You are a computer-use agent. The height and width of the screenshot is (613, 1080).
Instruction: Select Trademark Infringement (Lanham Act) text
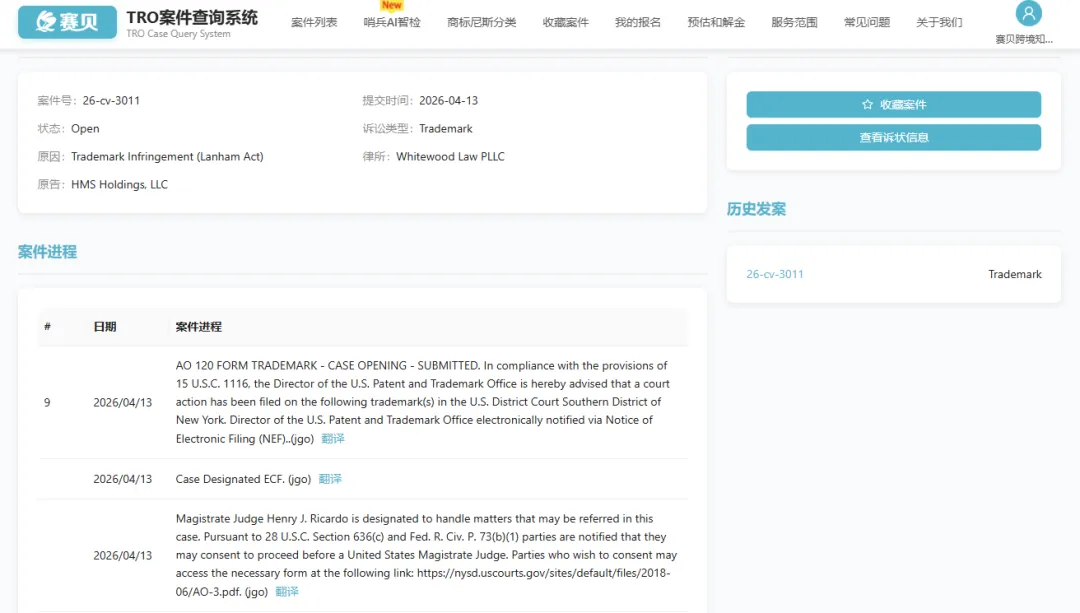tap(167, 157)
